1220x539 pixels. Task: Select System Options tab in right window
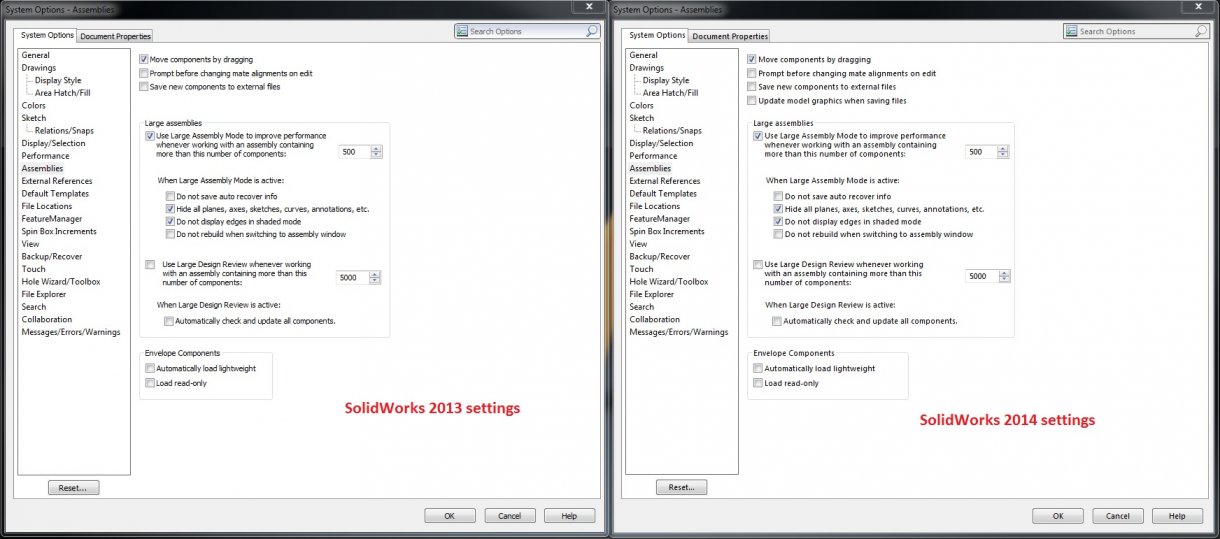pos(657,35)
